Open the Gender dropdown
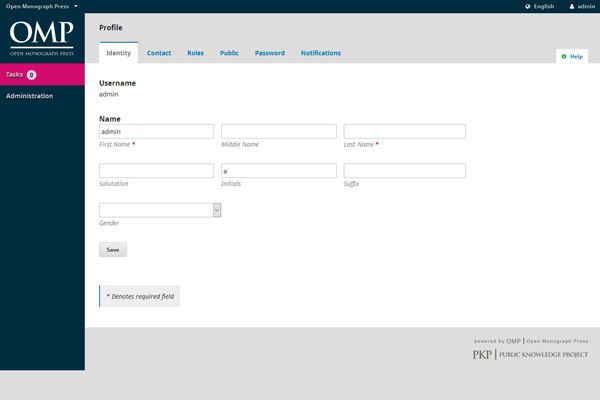600x400 pixels. [160, 210]
